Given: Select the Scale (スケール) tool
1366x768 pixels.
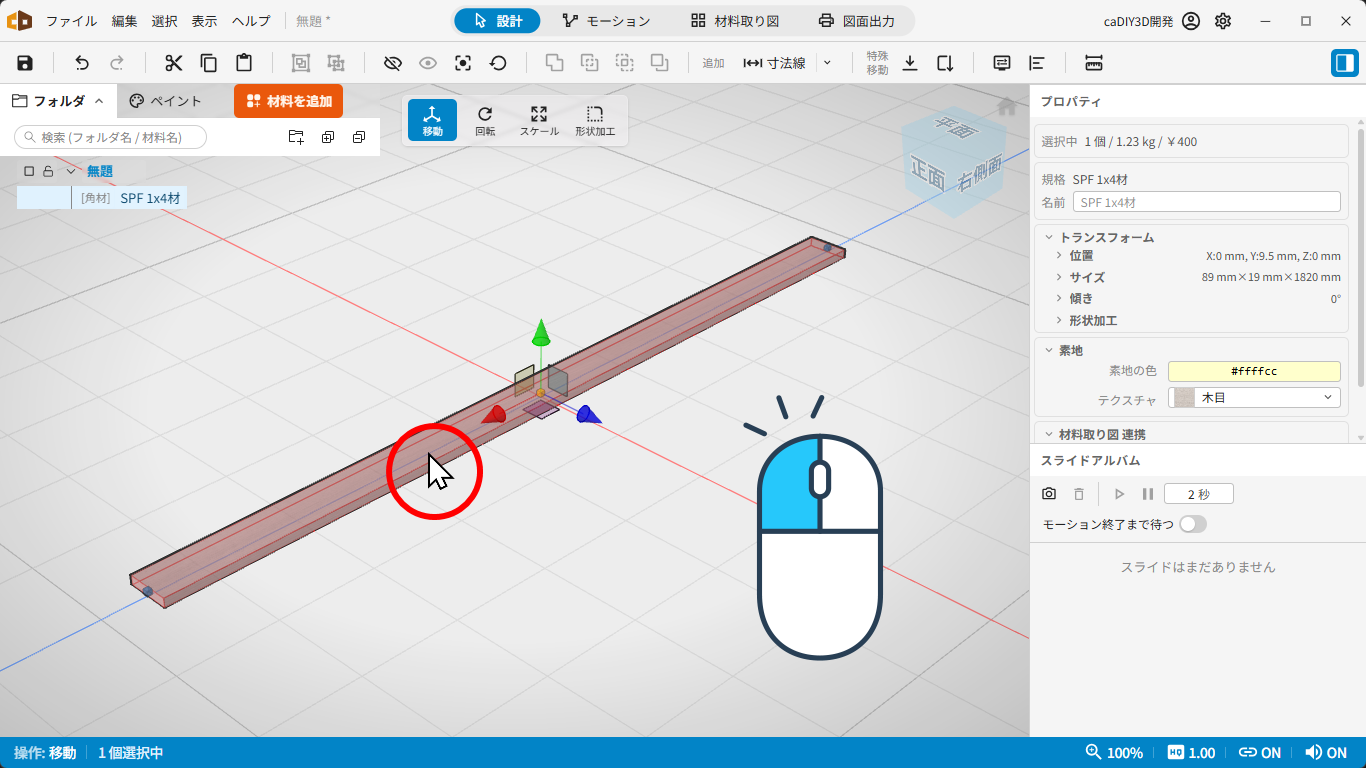Looking at the screenshot, I should [x=539, y=120].
